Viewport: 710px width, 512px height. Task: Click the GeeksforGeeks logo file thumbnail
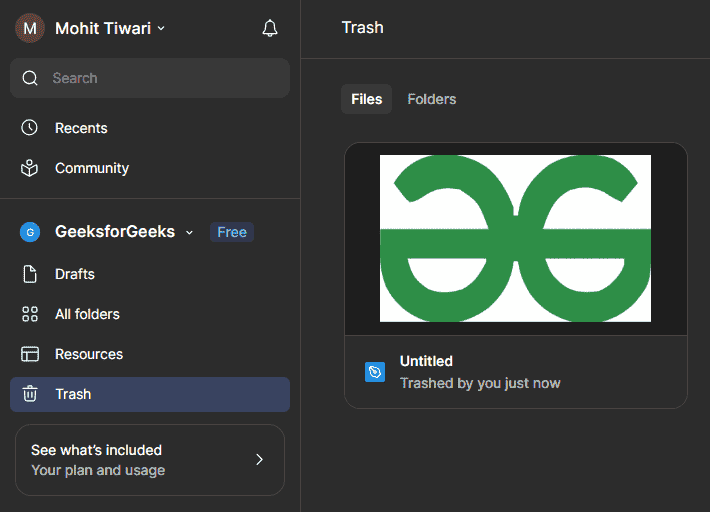click(x=515, y=239)
